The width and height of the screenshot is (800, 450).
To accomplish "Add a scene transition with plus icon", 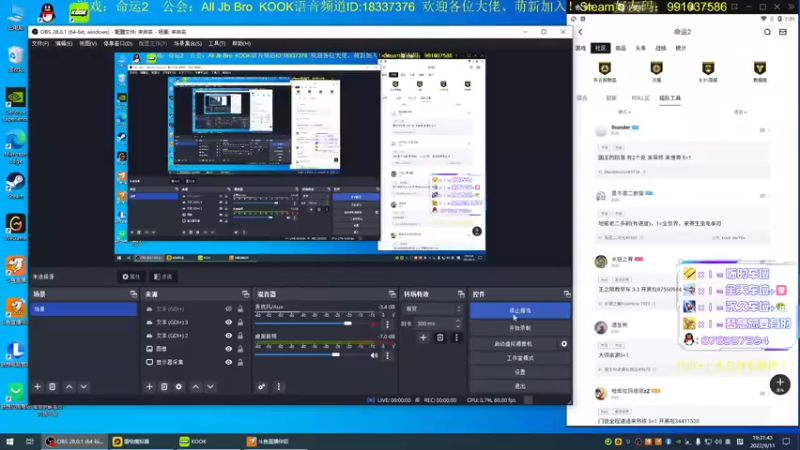I will click(423, 337).
